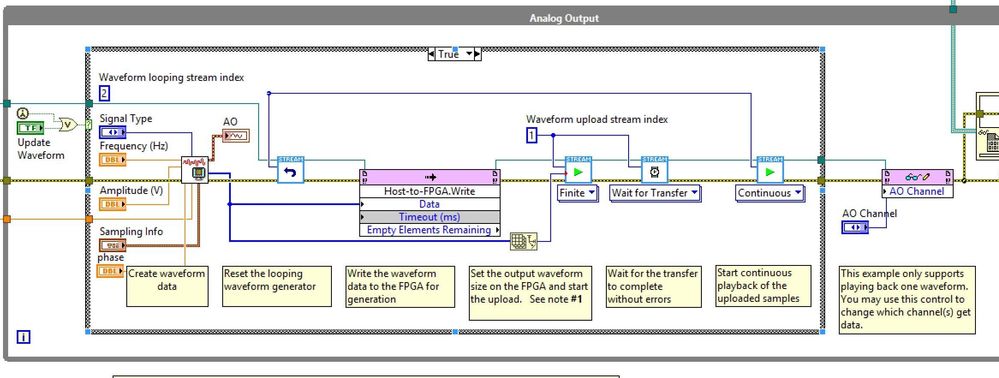The height and width of the screenshot is (378, 999).
Task: Click the Wait for Transfer stream clock icon
Action: coord(654,170)
